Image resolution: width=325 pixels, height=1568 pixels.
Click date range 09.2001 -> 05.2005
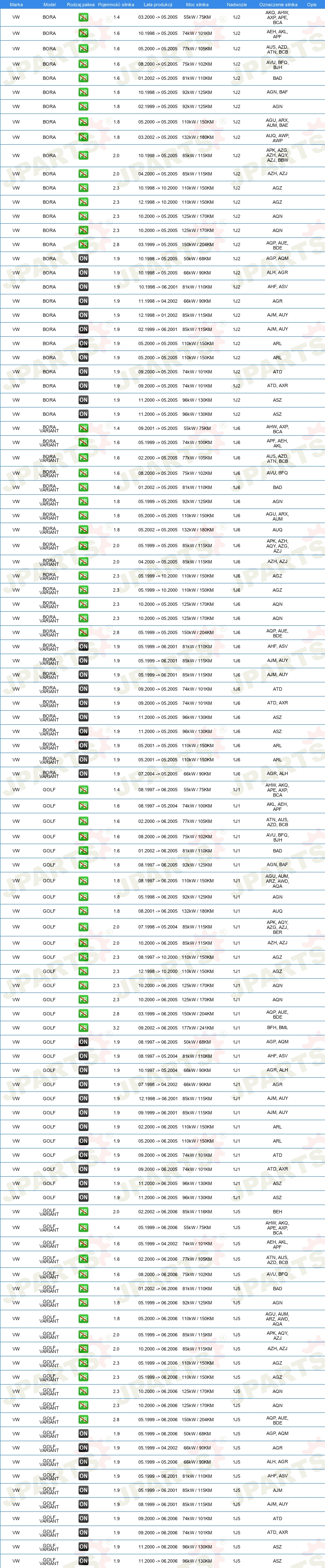coord(158,429)
